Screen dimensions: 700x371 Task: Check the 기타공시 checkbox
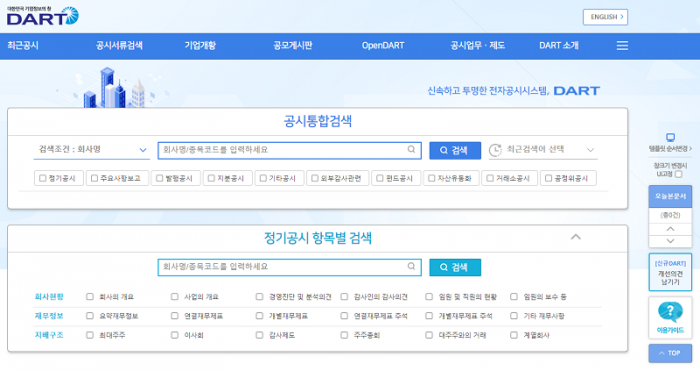(263, 178)
